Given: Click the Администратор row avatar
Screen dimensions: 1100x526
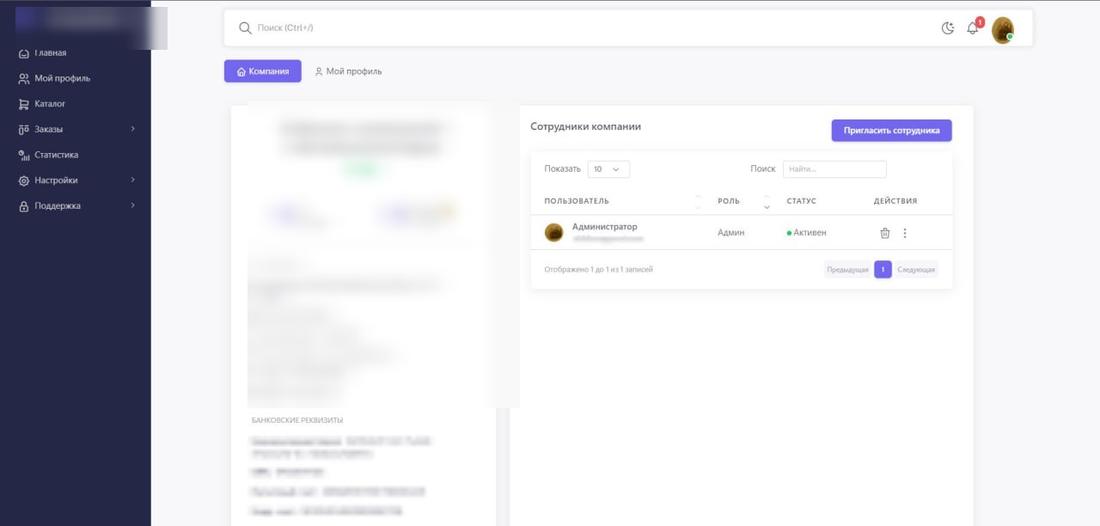Looking at the screenshot, I should (554, 233).
